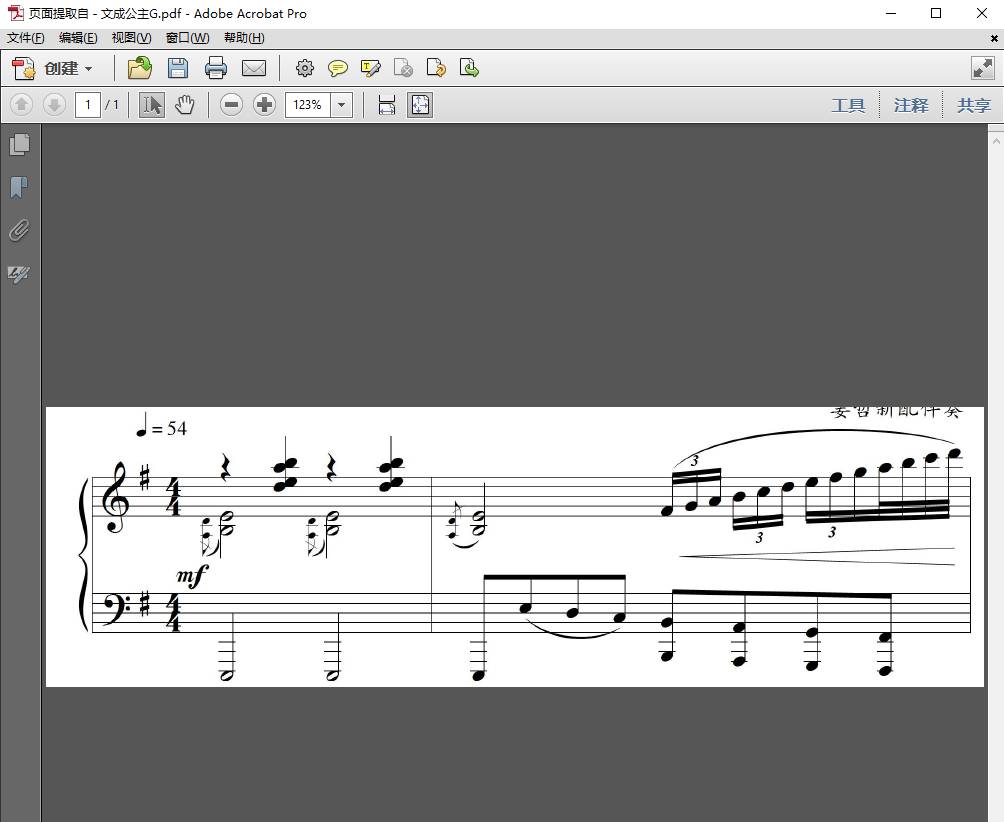Show the page thumbnails panel

(x=20, y=144)
